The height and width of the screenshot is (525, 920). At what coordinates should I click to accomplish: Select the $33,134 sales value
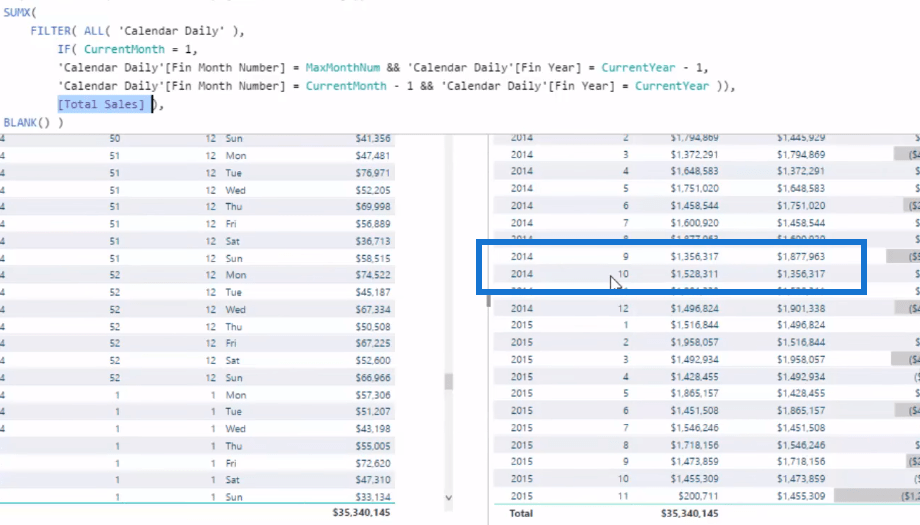tap(373, 497)
